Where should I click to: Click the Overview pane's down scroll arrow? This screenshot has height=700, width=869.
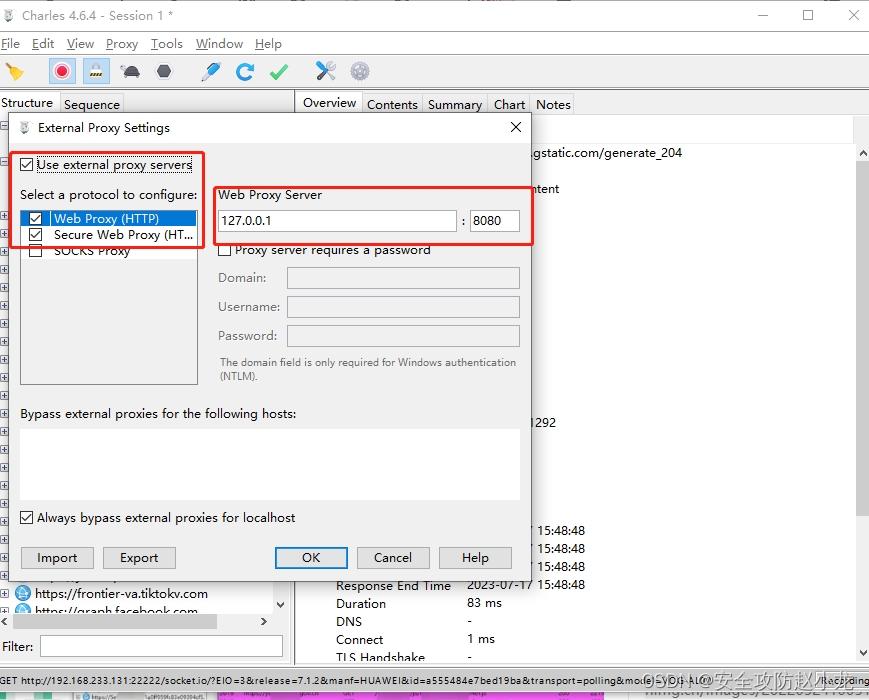click(863, 653)
